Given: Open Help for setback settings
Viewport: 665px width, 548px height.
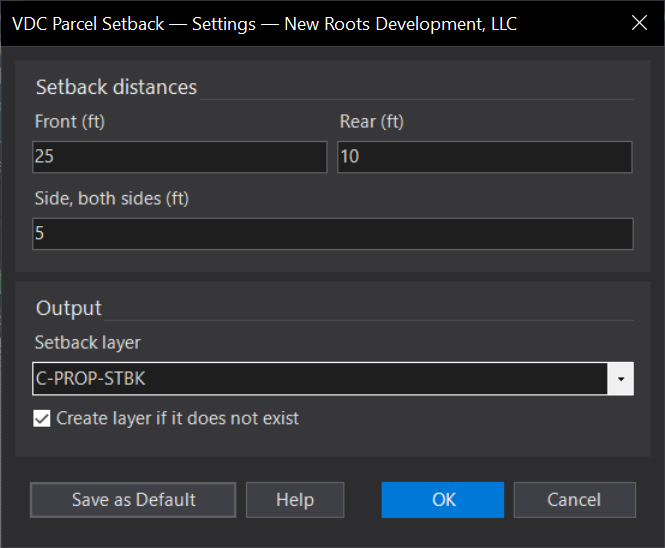Looking at the screenshot, I should (295, 500).
